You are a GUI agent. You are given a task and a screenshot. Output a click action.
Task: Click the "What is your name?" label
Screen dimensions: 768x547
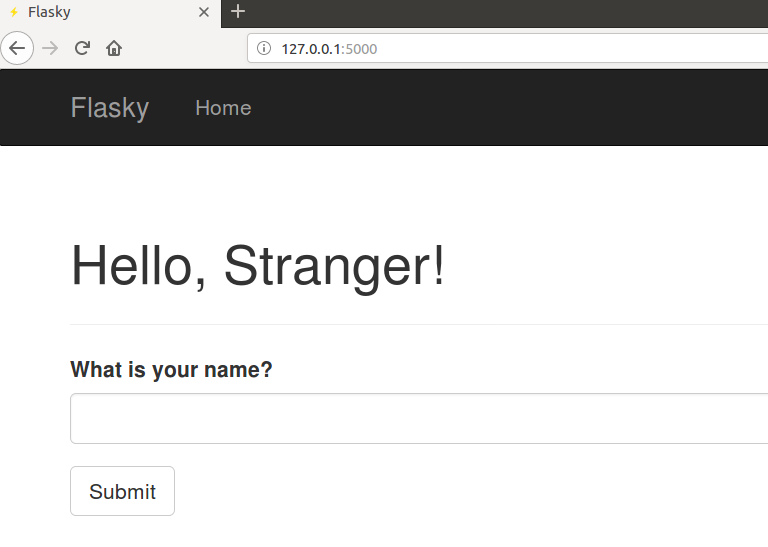coord(171,370)
